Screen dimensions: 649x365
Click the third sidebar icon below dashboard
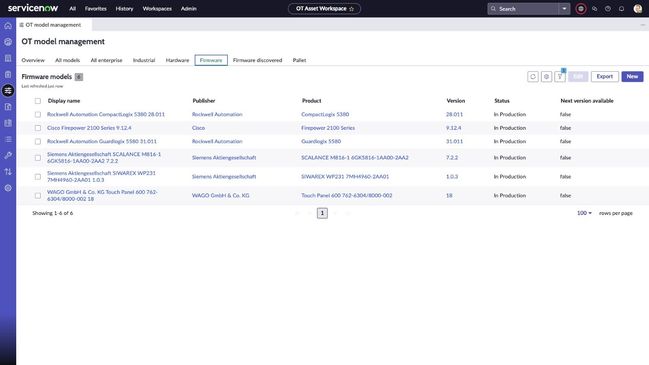pyautogui.click(x=8, y=58)
